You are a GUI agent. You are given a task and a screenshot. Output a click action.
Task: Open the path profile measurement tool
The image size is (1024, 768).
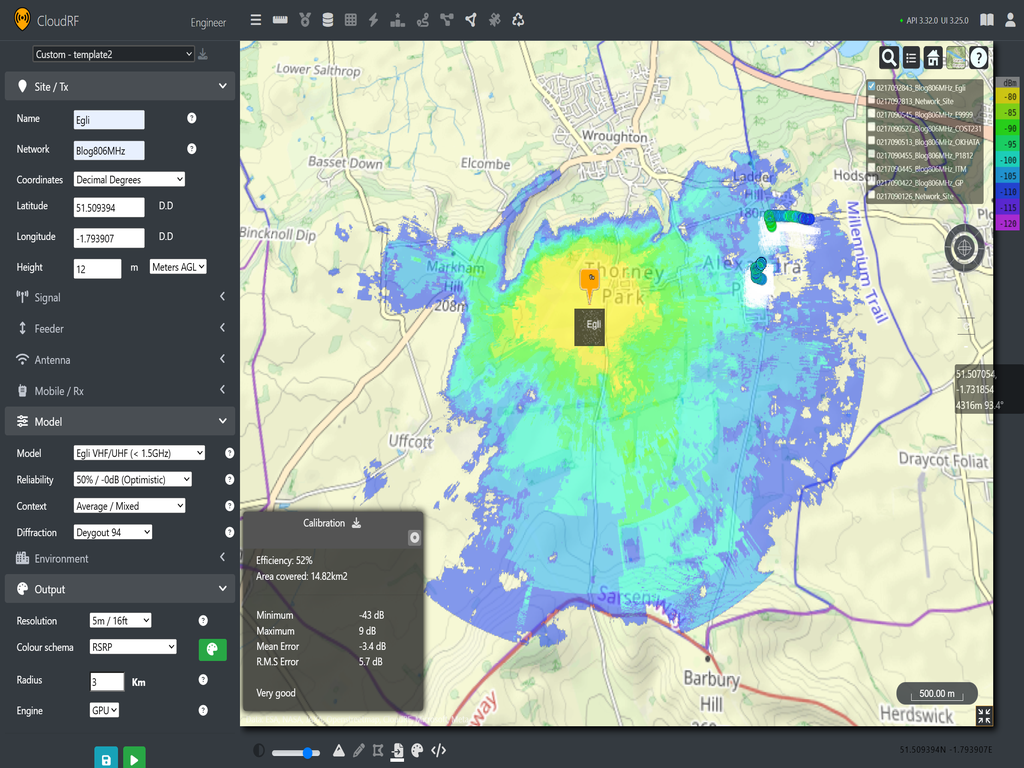pyautogui.click(x=280, y=19)
